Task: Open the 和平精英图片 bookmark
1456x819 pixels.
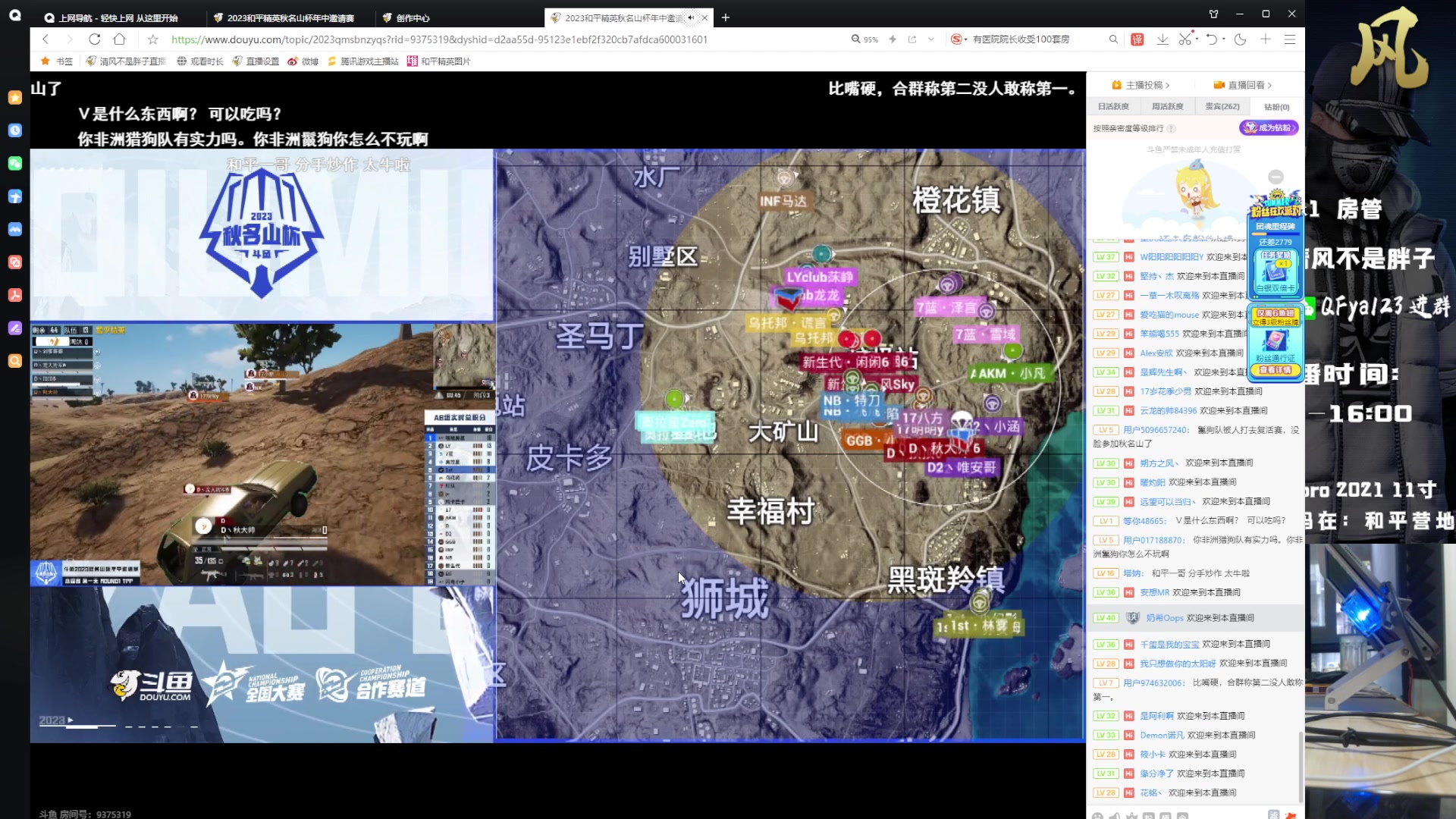Action: (439, 61)
